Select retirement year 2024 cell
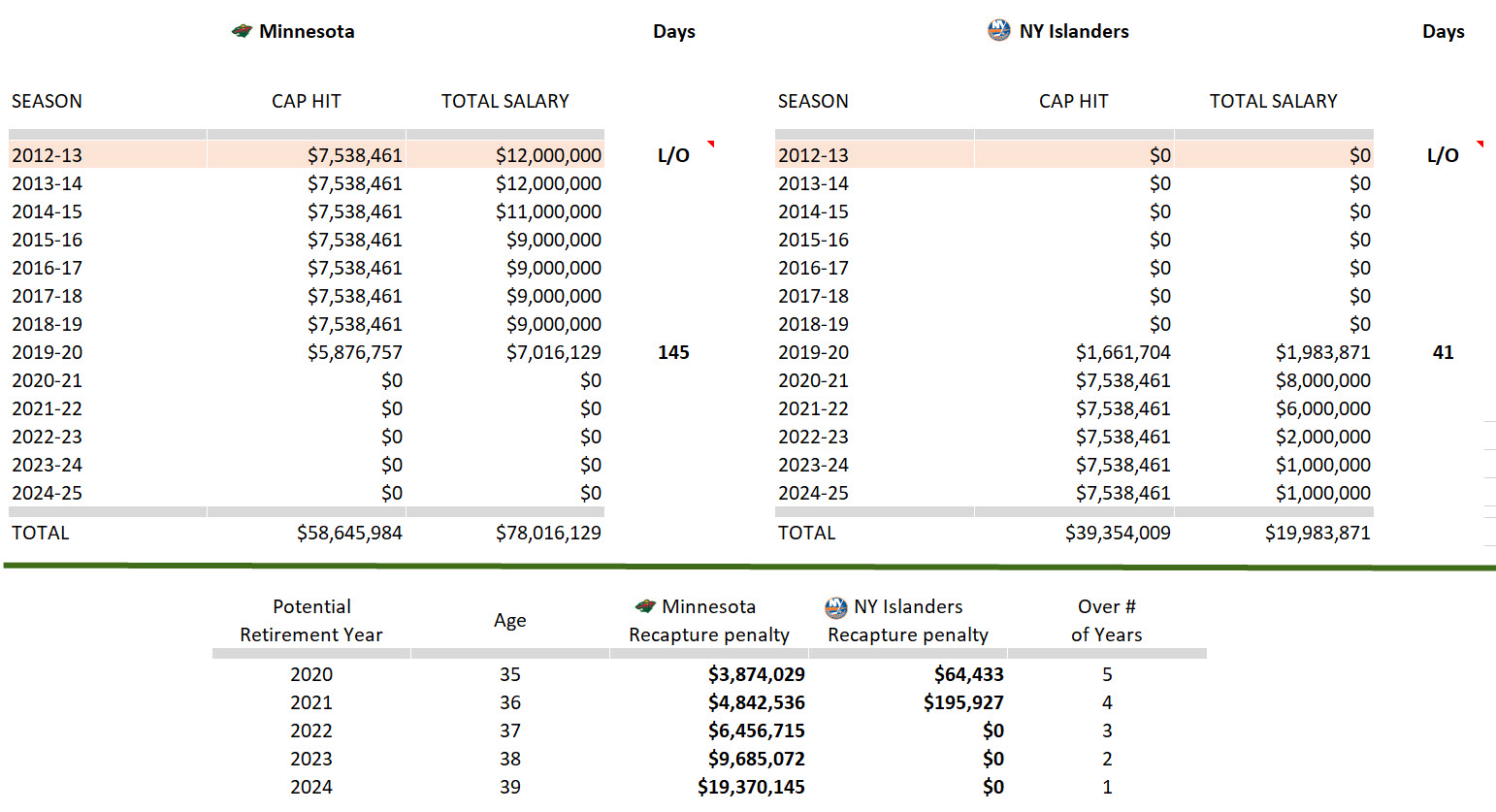Image resolution: width=1496 pixels, height=812 pixels. pos(311,787)
